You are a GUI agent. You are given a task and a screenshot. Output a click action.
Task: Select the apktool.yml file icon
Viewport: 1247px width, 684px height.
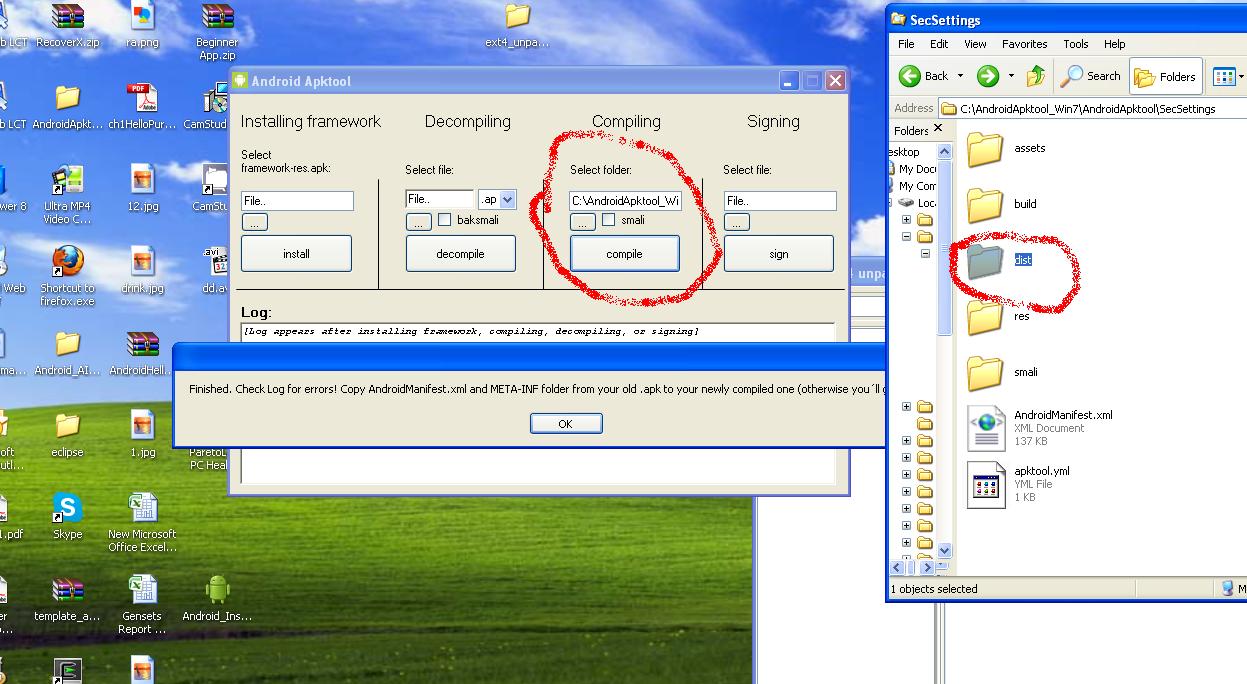tap(986, 484)
